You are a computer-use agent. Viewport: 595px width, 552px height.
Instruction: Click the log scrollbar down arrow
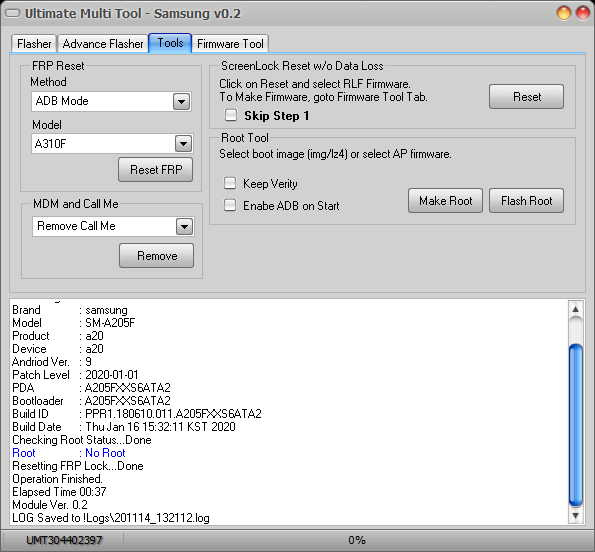[x=576, y=516]
